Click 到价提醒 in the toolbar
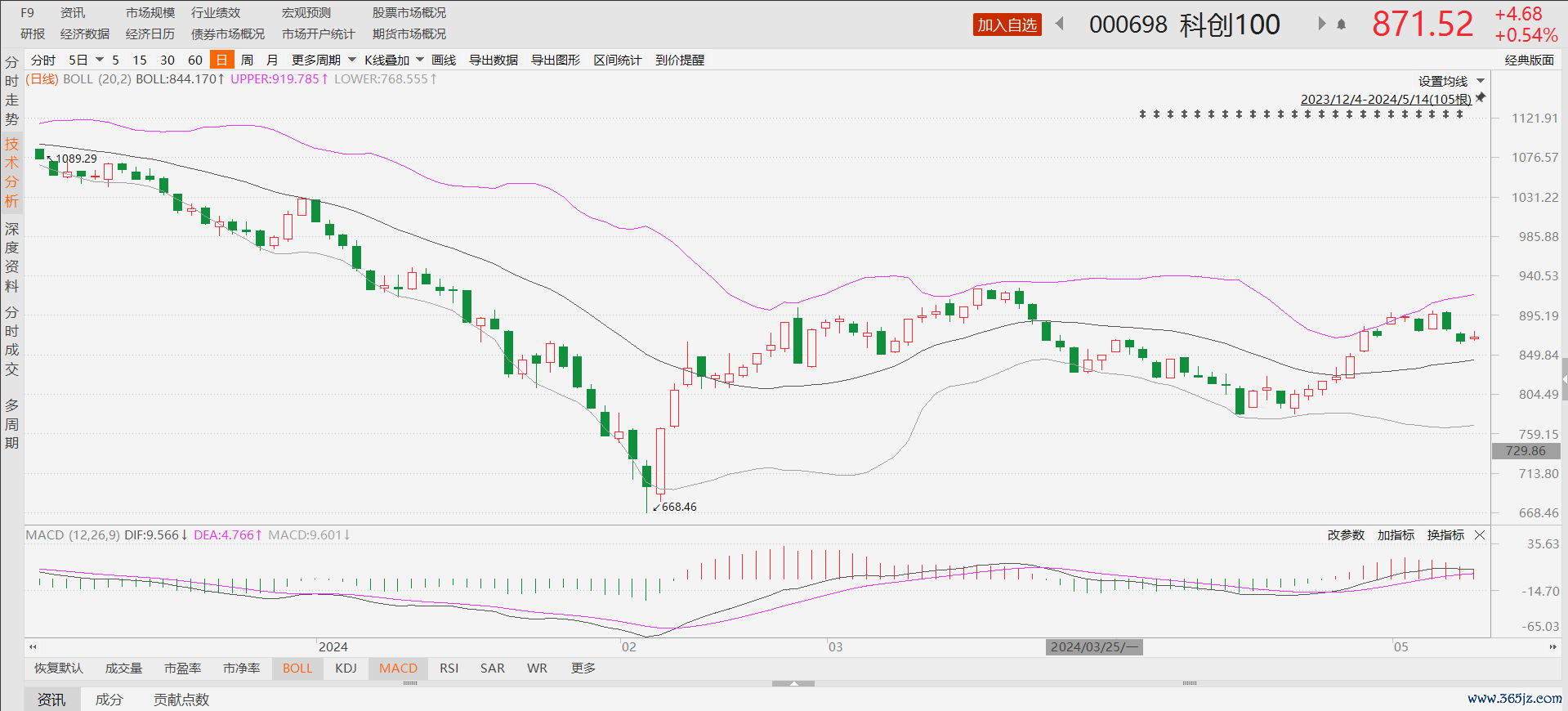The image size is (1568, 711). click(x=680, y=60)
